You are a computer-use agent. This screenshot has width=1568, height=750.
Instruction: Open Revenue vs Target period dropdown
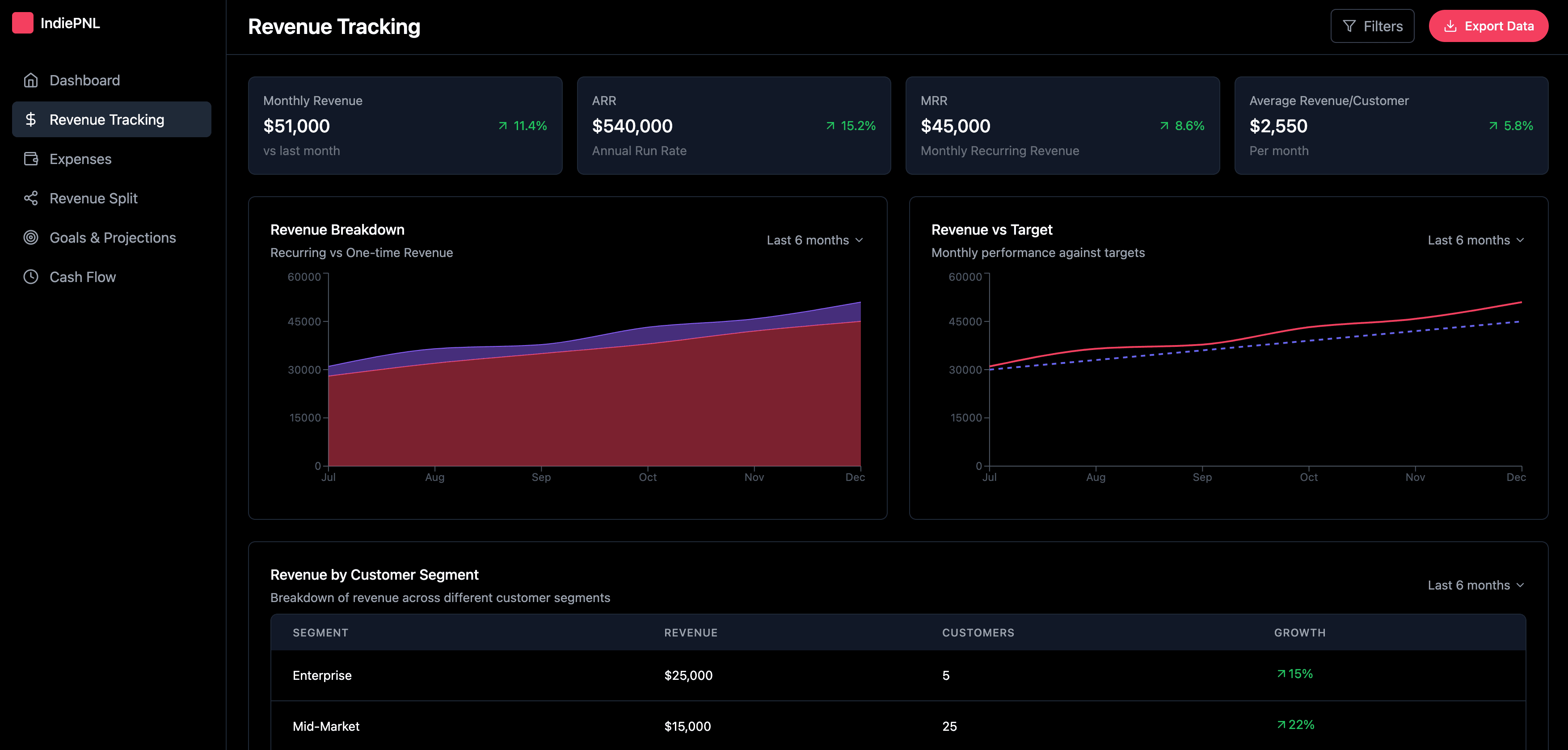pos(1475,240)
